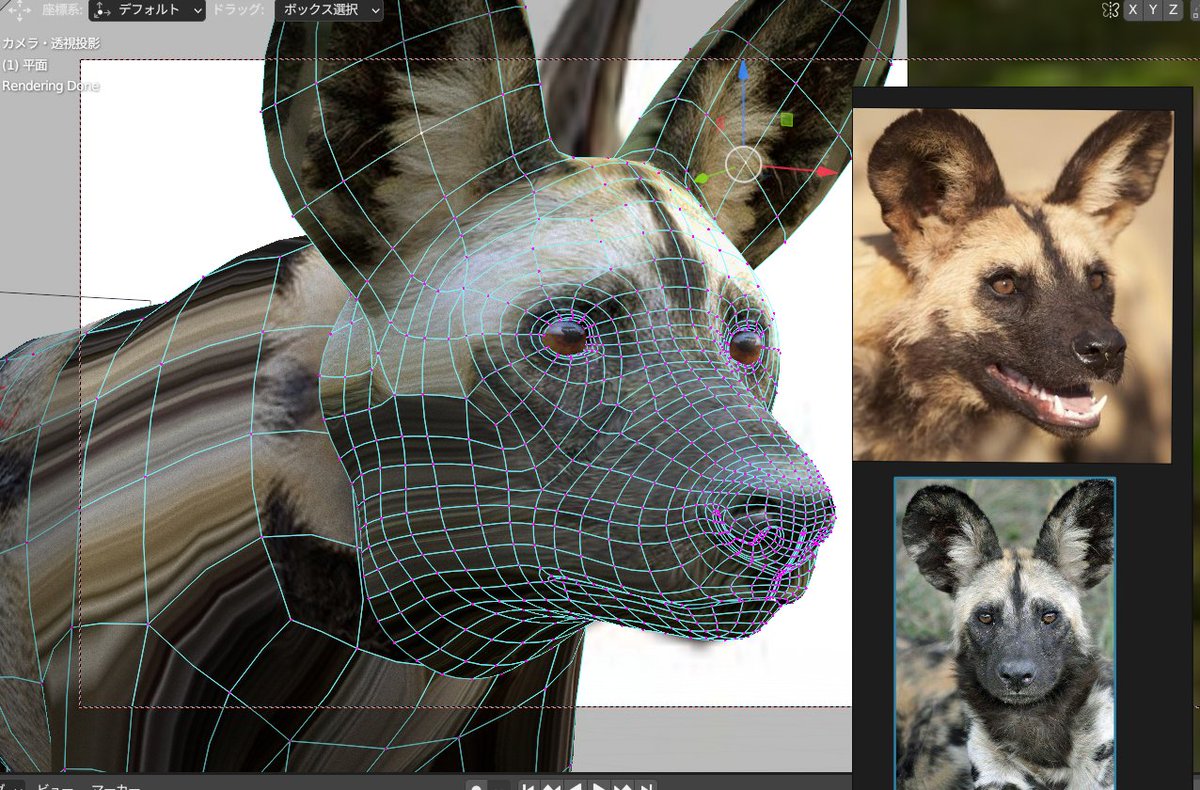This screenshot has width=1200, height=790.
Task: Jump to the previous keyframe
Action: (552, 786)
